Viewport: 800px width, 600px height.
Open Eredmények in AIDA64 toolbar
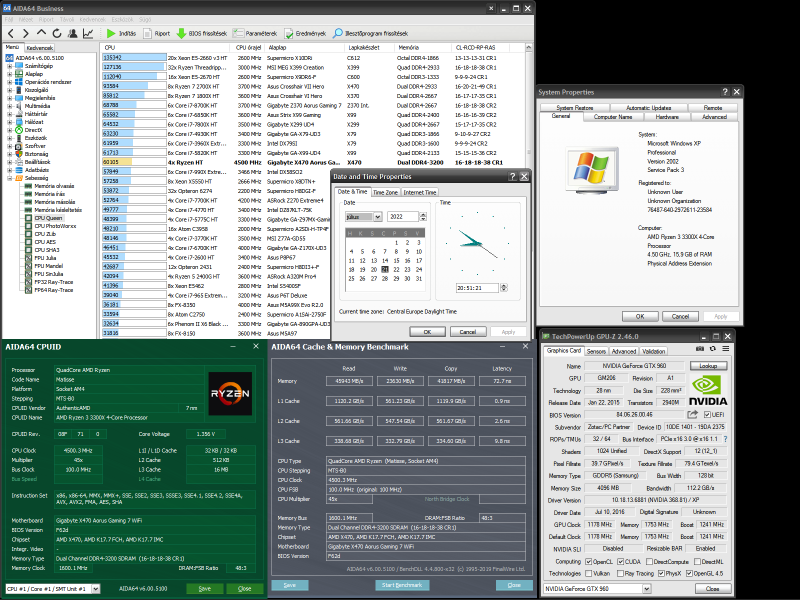305,34
